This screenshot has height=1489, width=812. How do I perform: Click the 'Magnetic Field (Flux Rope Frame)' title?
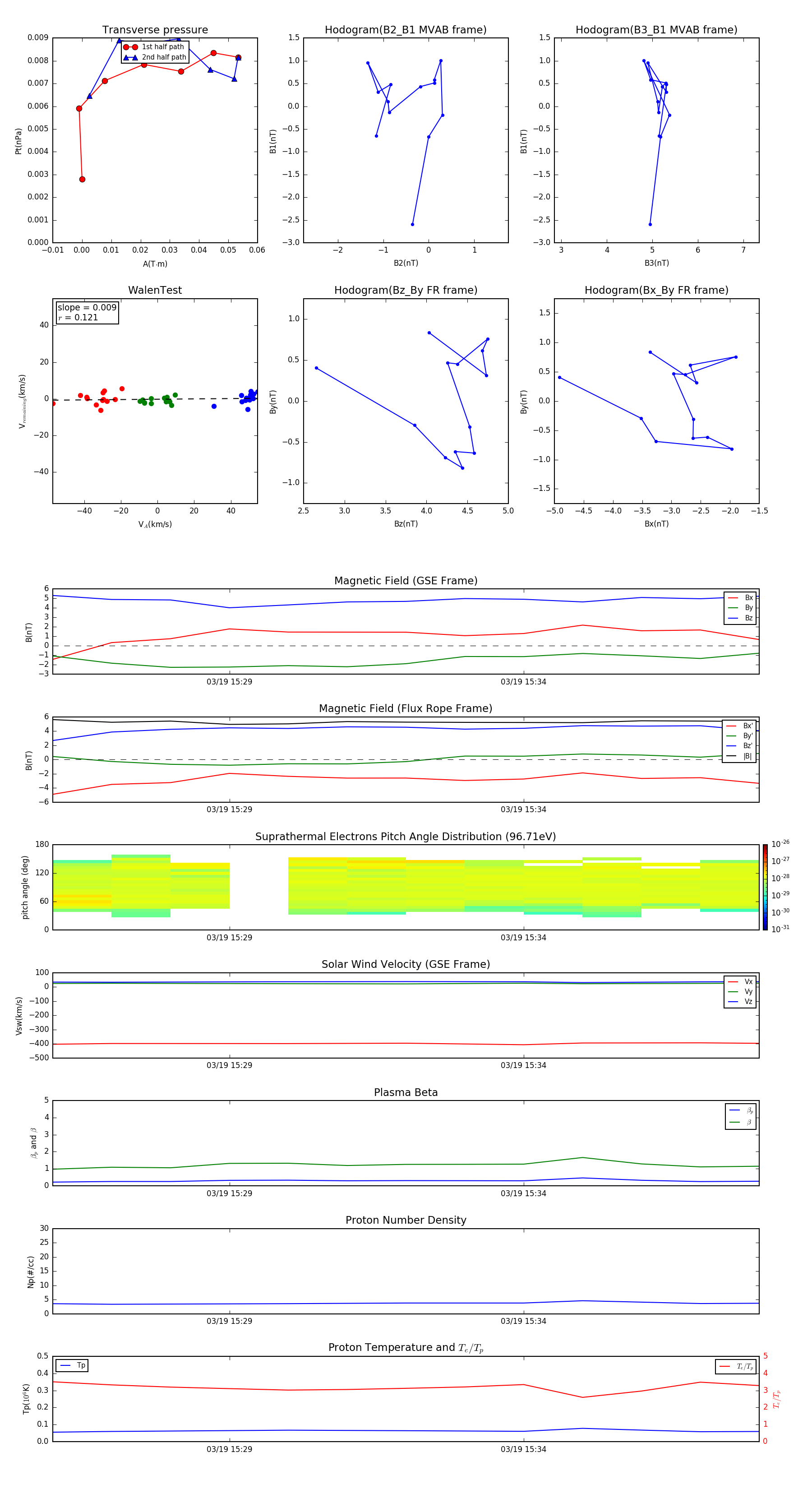[x=406, y=709]
